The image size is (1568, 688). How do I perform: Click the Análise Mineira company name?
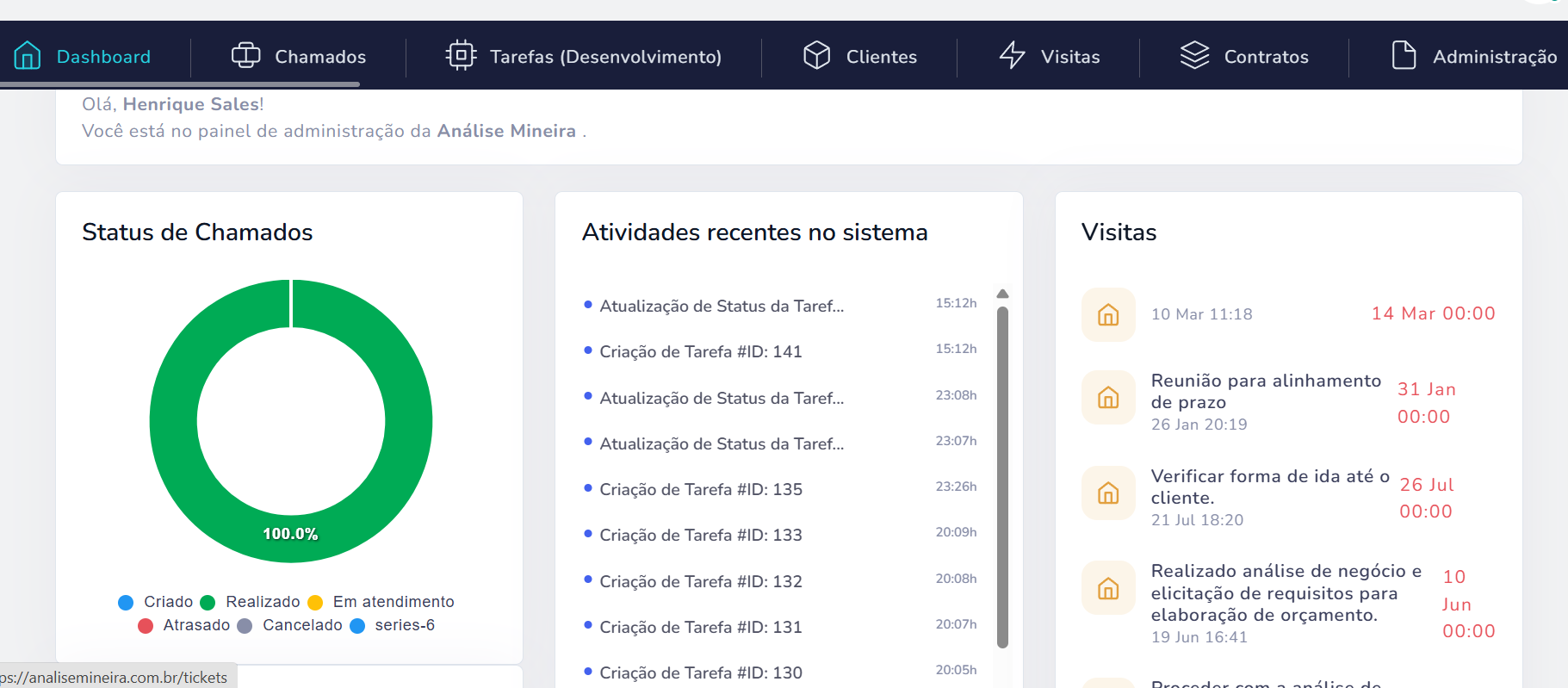506,131
